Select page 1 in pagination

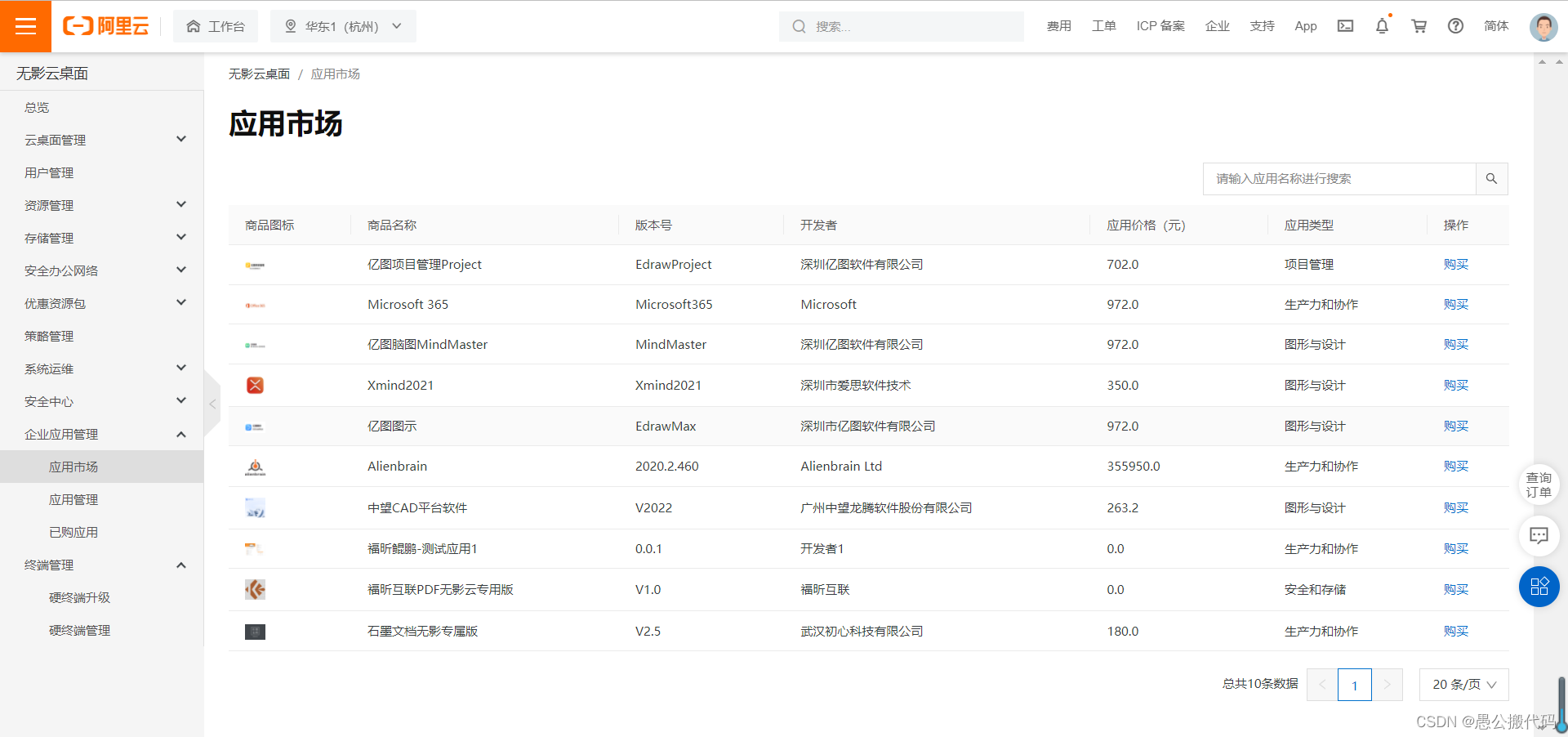pos(1354,685)
